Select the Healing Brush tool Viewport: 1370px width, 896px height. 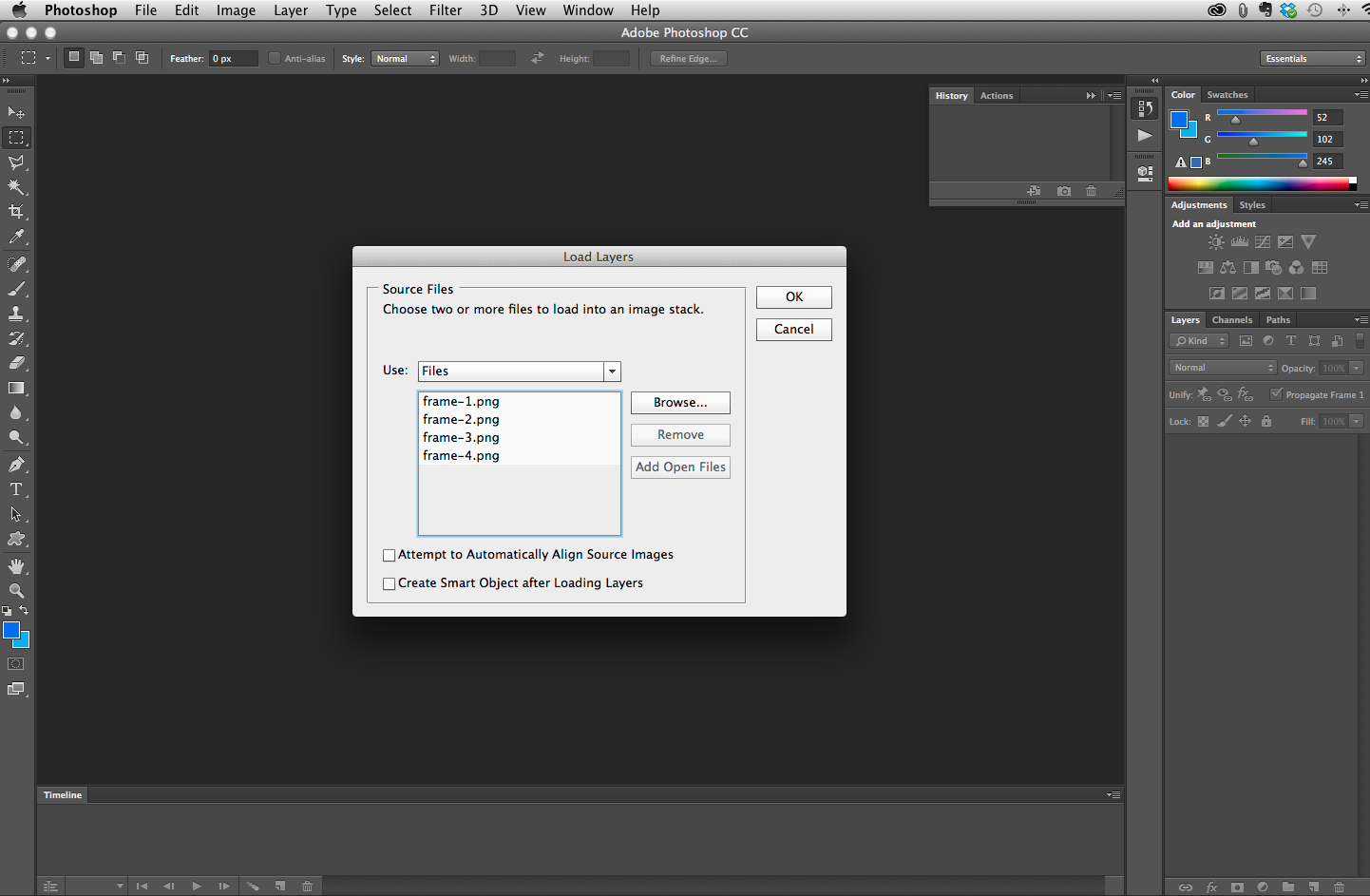16,264
